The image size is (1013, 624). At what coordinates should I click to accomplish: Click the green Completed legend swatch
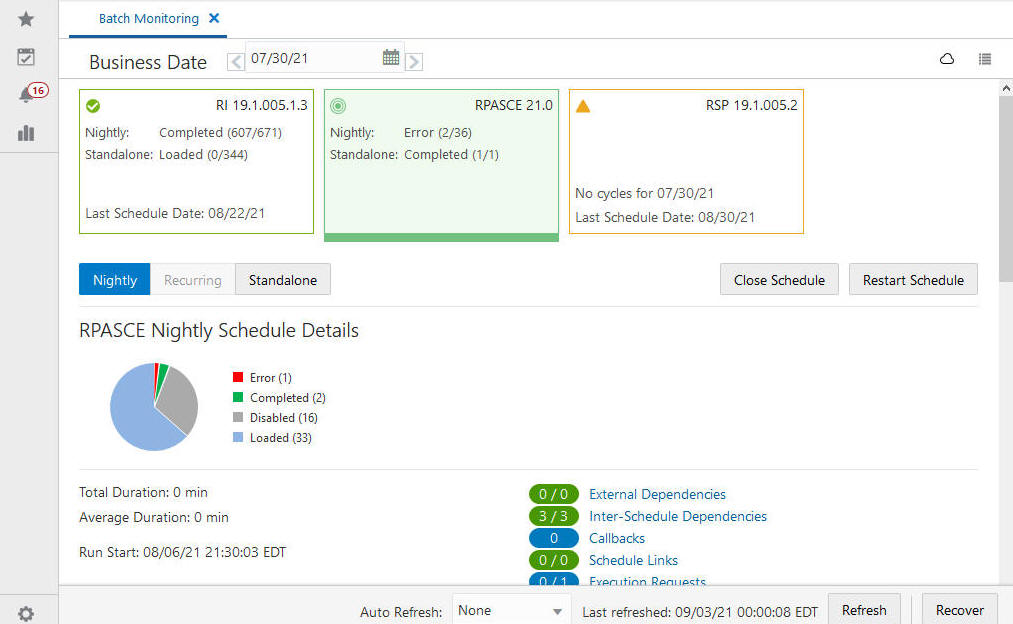coord(238,397)
